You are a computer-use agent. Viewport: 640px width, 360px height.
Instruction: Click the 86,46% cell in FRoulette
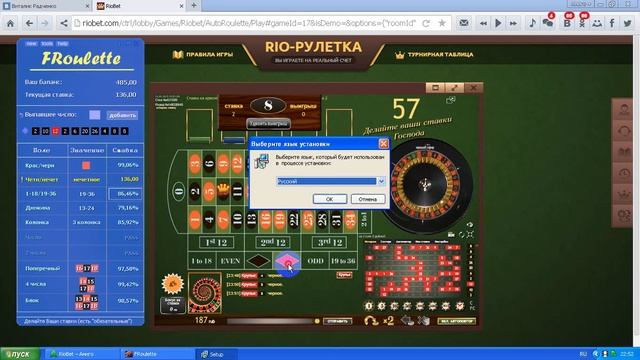[126, 193]
